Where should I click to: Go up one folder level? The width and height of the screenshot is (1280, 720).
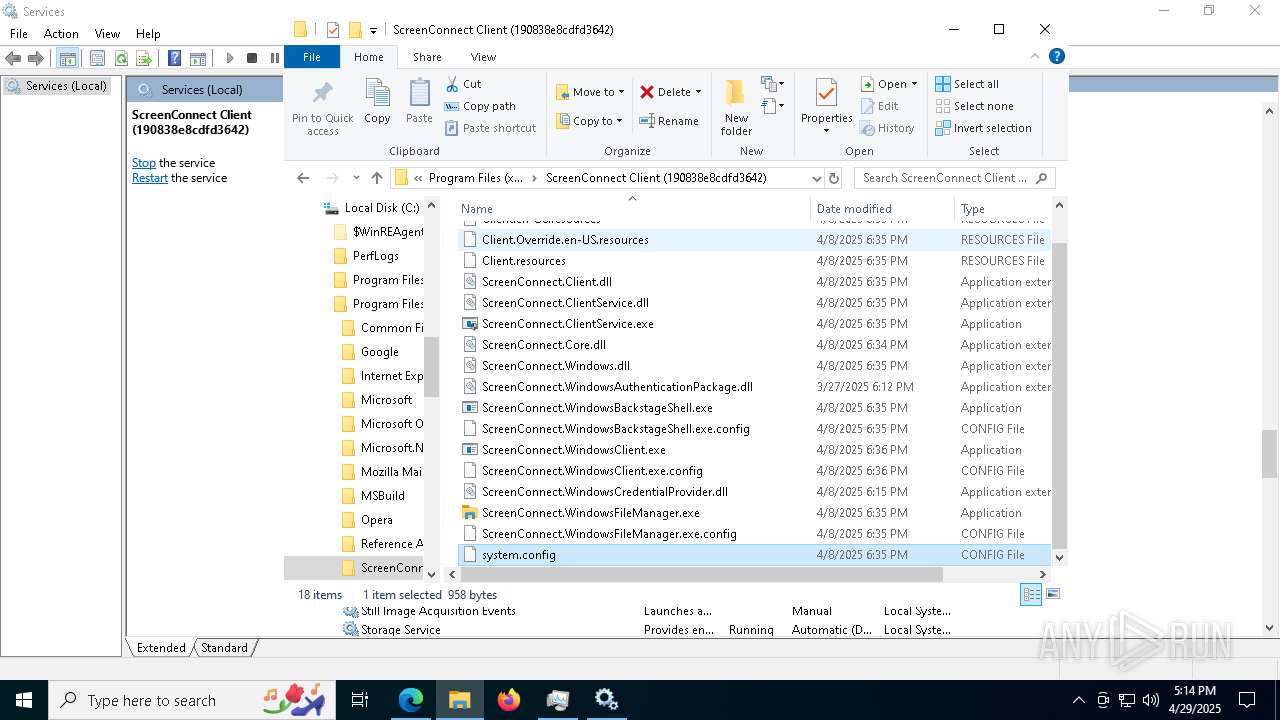point(376,178)
